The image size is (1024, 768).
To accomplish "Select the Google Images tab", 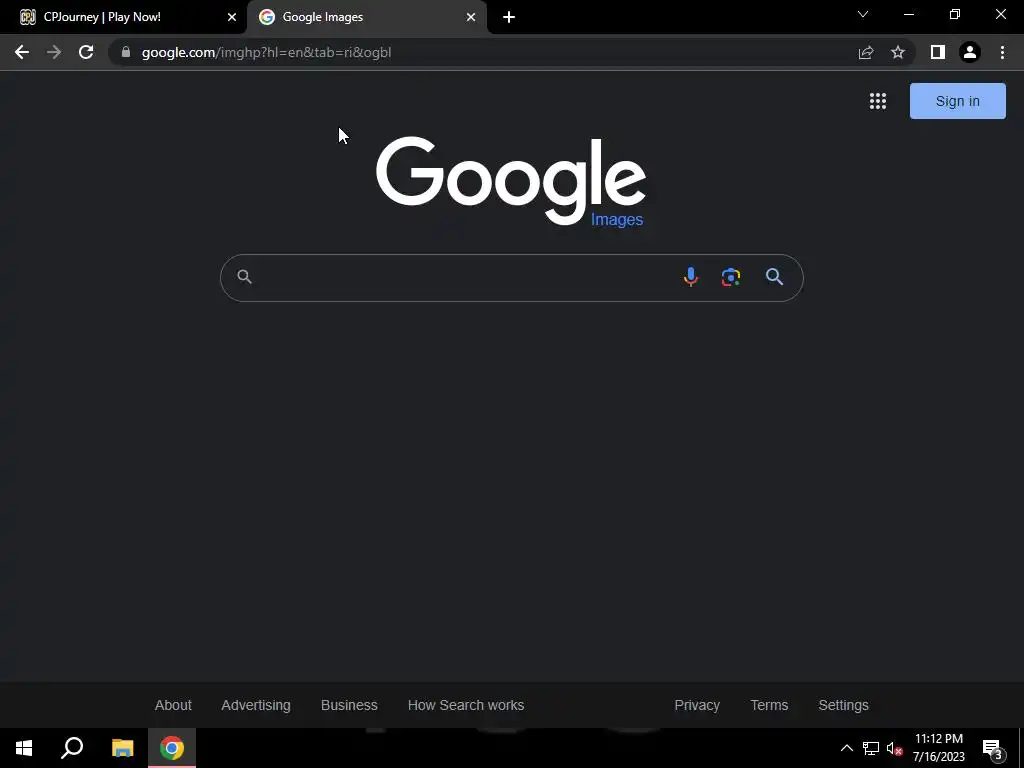I will pyautogui.click(x=366, y=17).
